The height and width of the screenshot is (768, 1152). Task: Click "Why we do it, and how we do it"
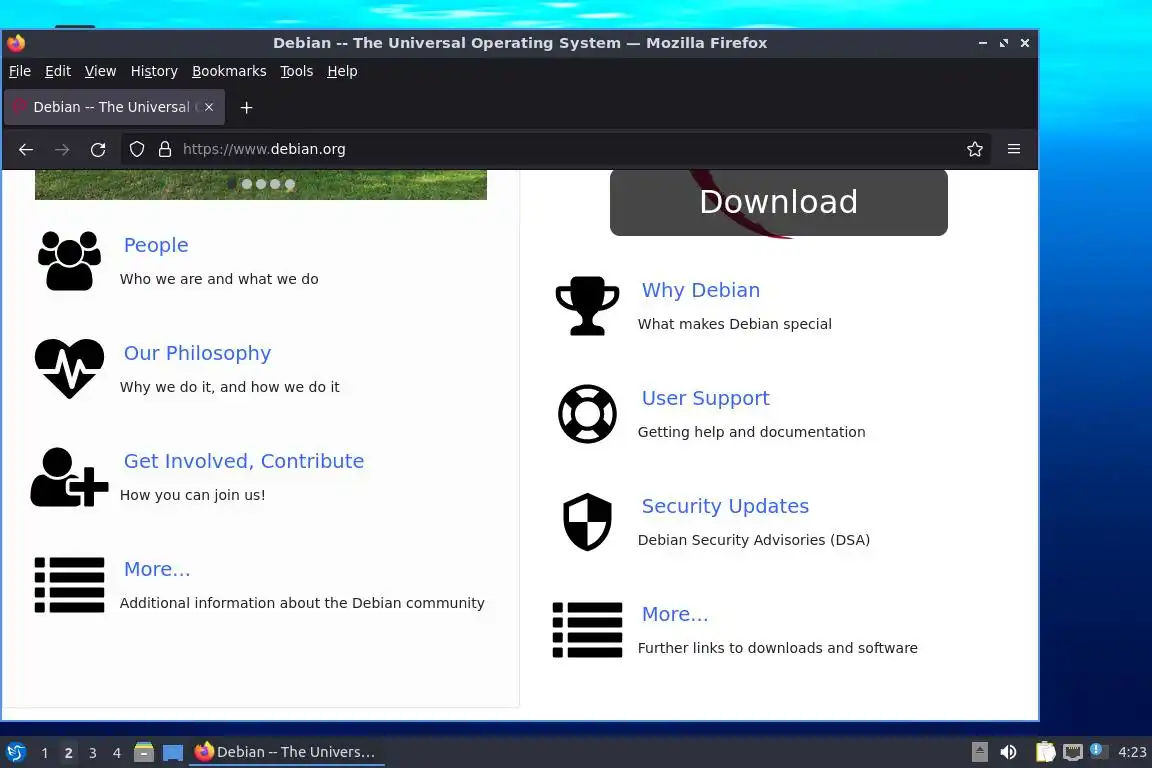coord(230,387)
